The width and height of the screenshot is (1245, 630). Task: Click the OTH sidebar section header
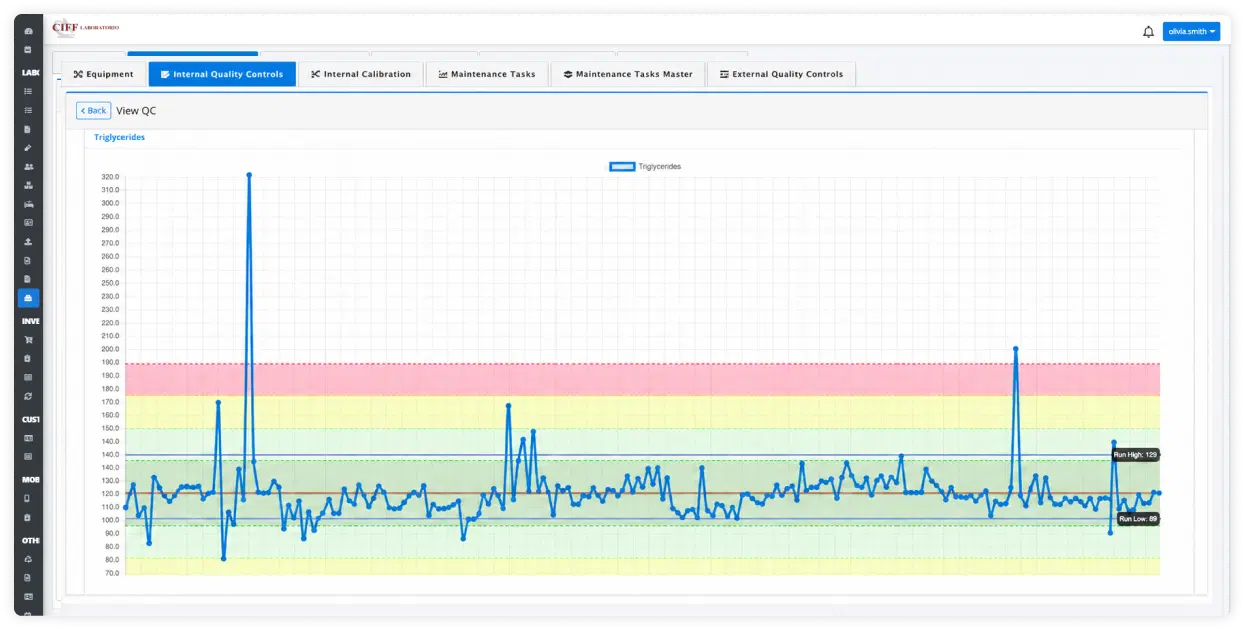click(x=30, y=540)
